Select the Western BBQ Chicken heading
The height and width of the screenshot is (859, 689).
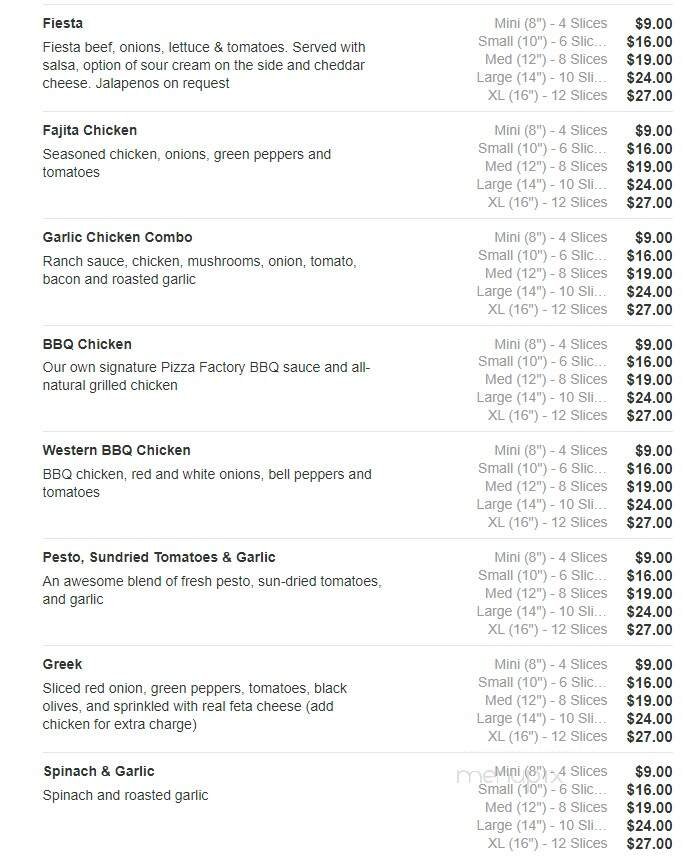click(x=116, y=450)
